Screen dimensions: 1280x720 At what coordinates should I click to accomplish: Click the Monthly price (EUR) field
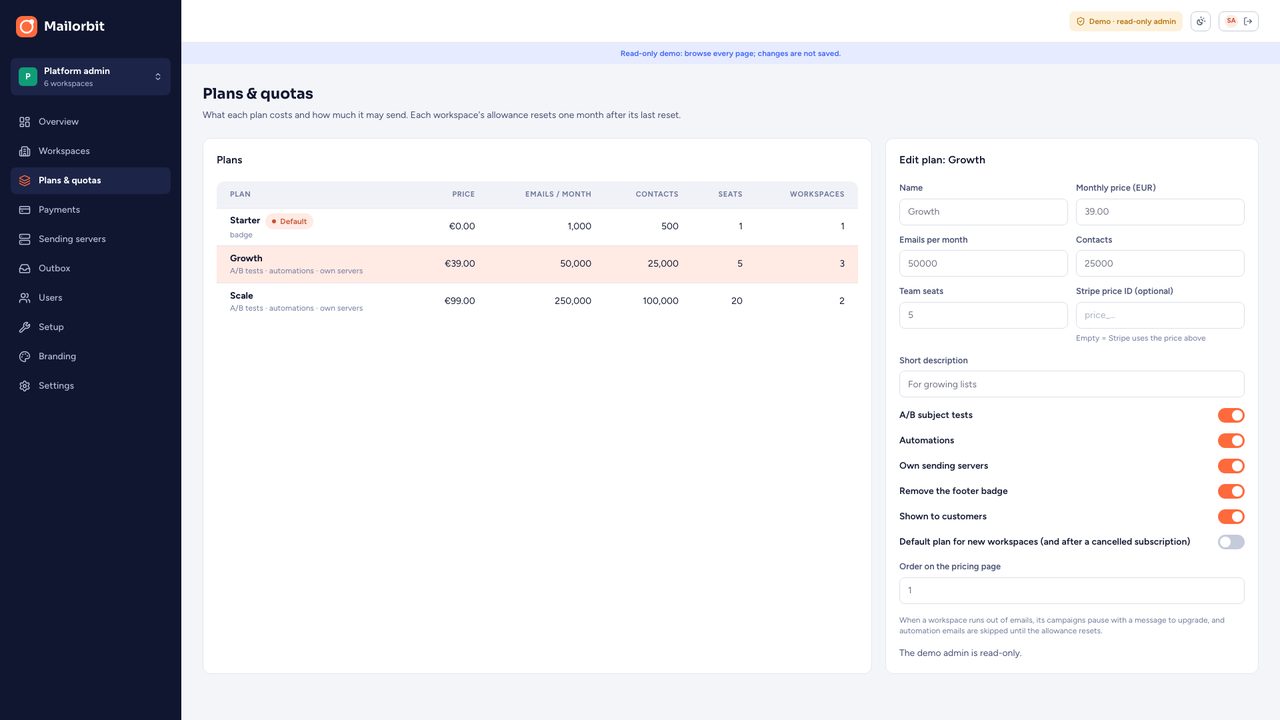pos(1160,212)
